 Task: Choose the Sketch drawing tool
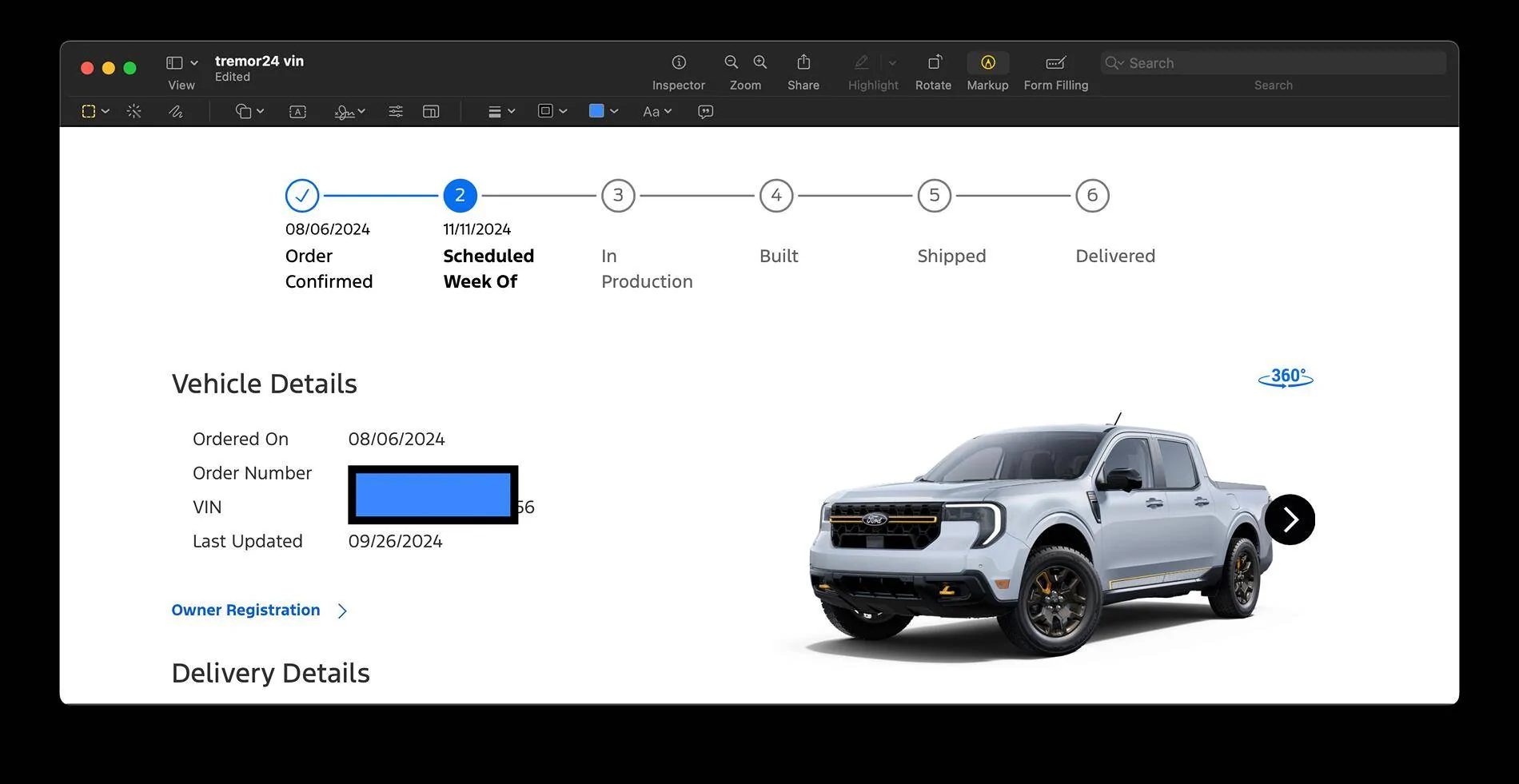(176, 112)
